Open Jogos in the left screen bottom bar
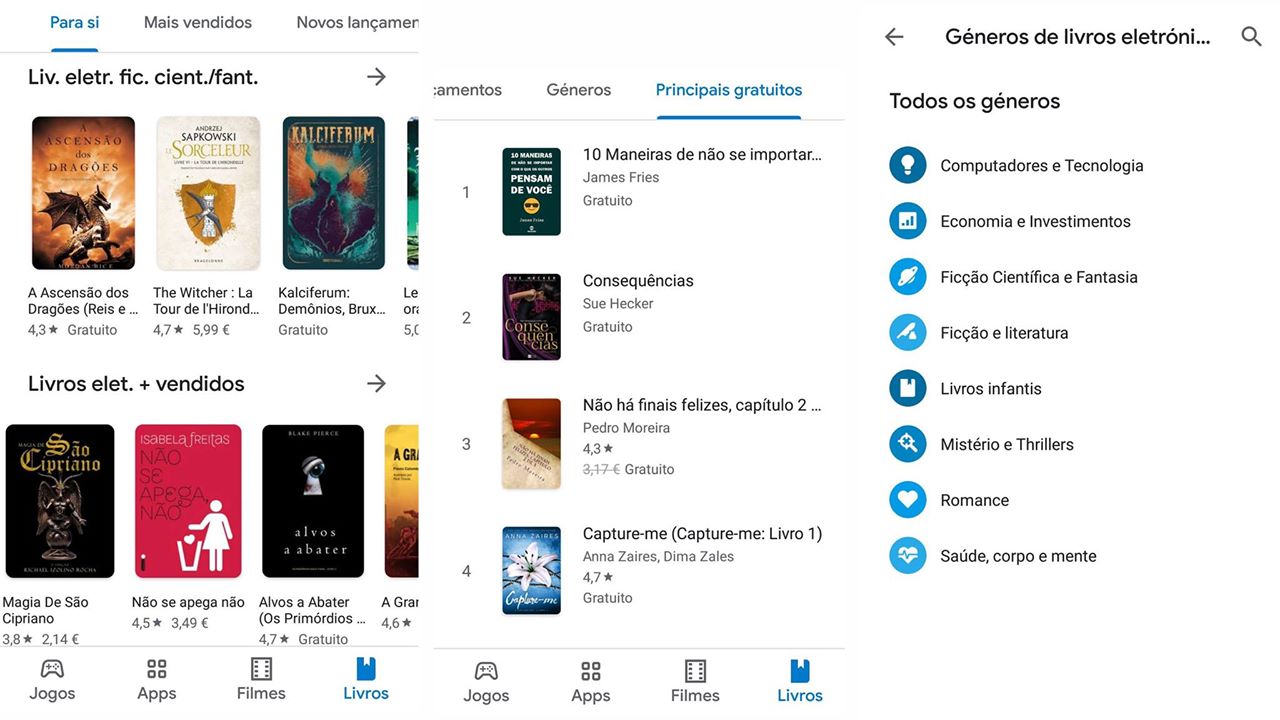 pos(52,680)
